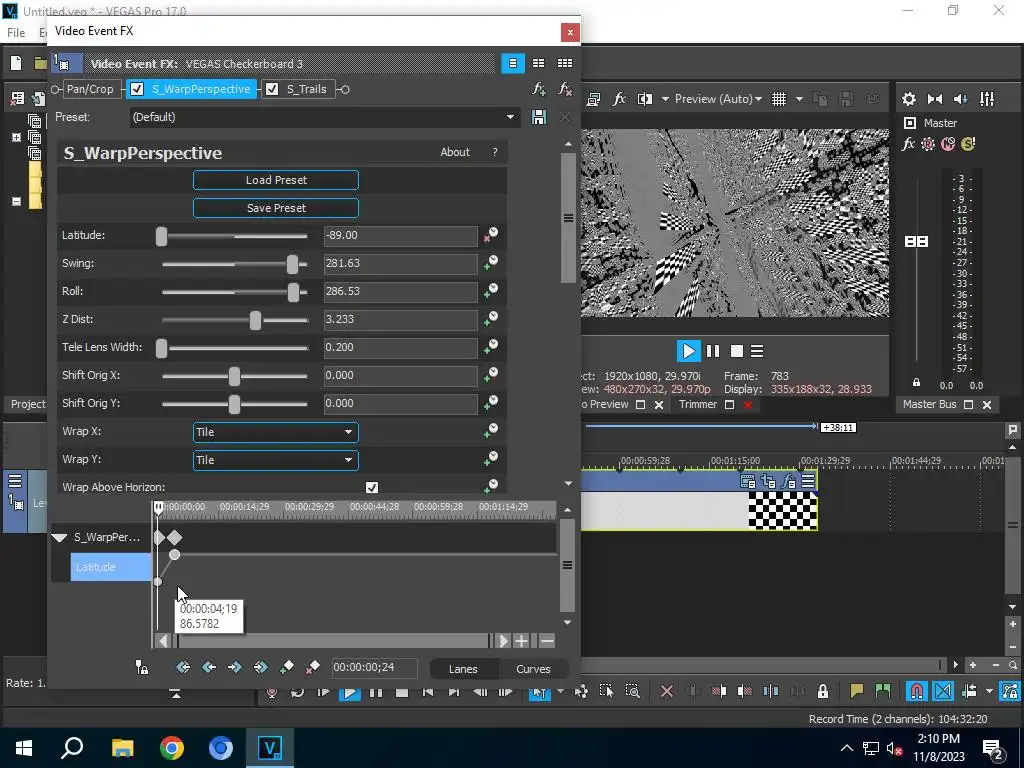The height and width of the screenshot is (768, 1024).
Task: Switch to single-column list view layout icon
Action: coord(513,63)
